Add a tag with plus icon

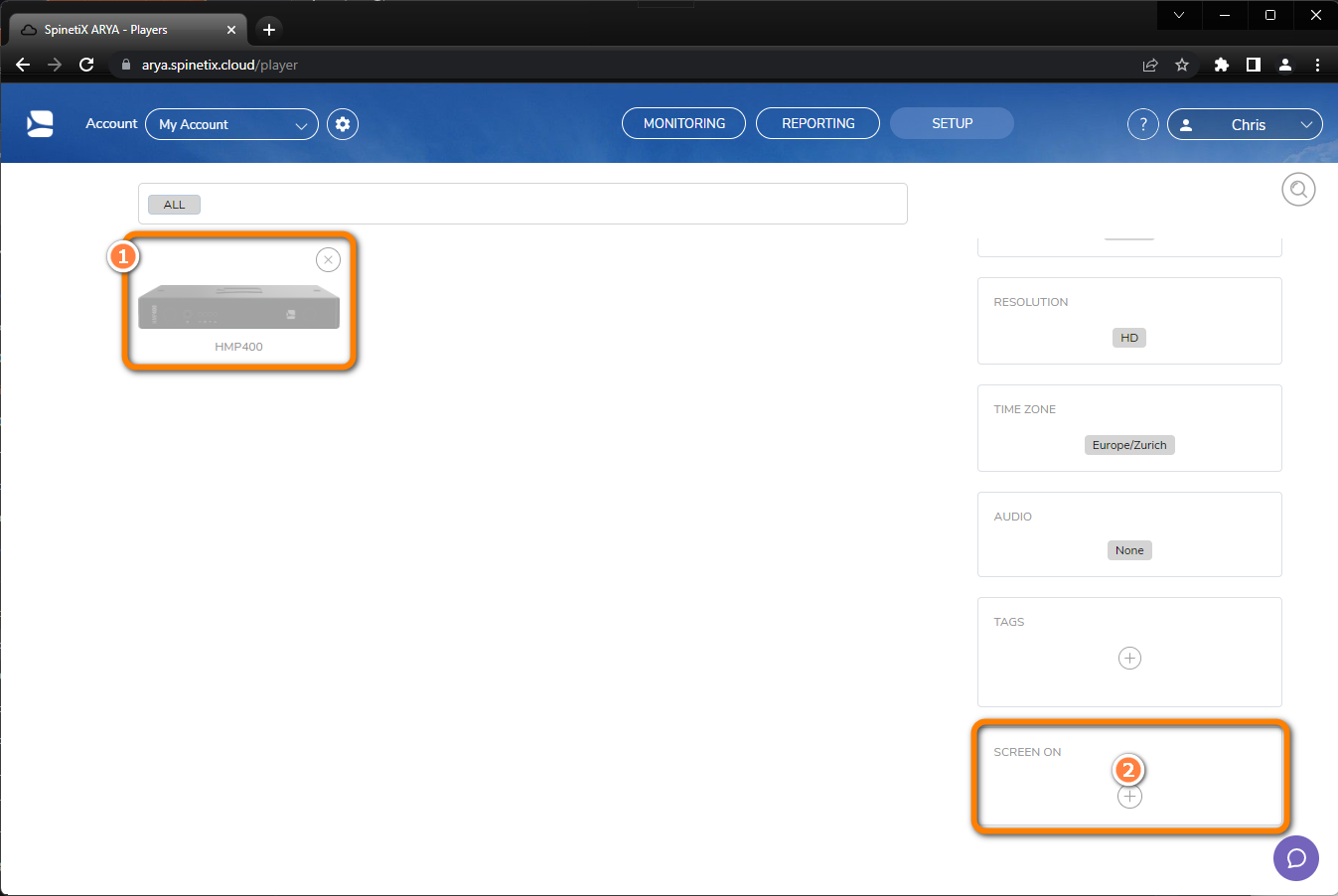(1129, 658)
